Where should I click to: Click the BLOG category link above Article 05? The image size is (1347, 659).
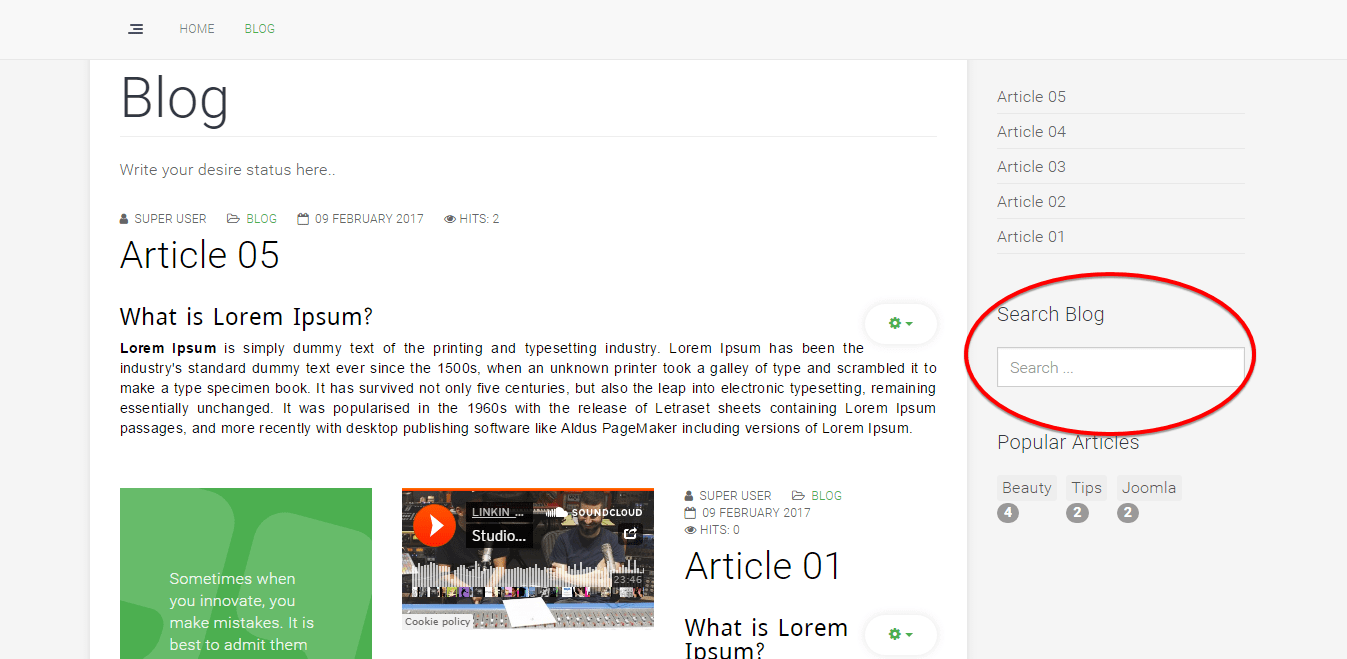point(261,219)
